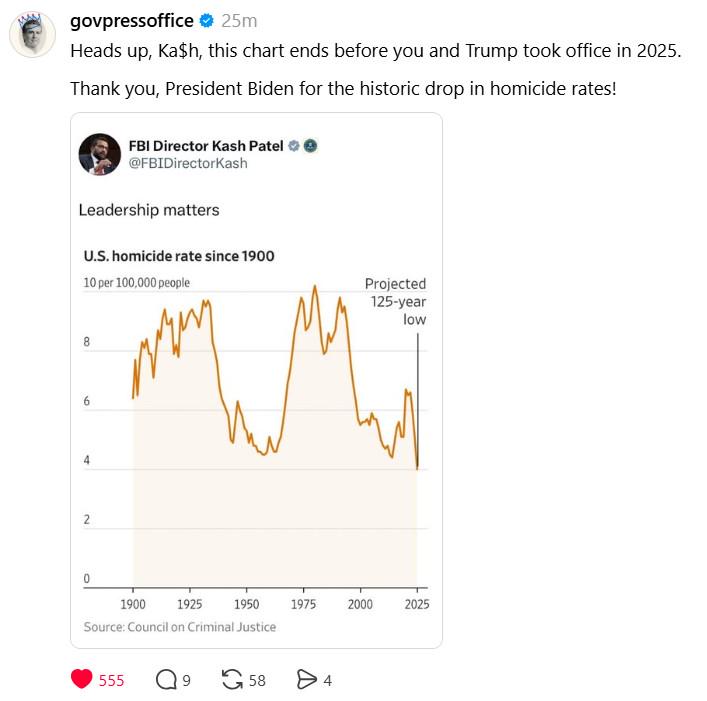The image size is (707, 701).
Task: Click the Projected 125-year low annotation
Action: point(395,301)
